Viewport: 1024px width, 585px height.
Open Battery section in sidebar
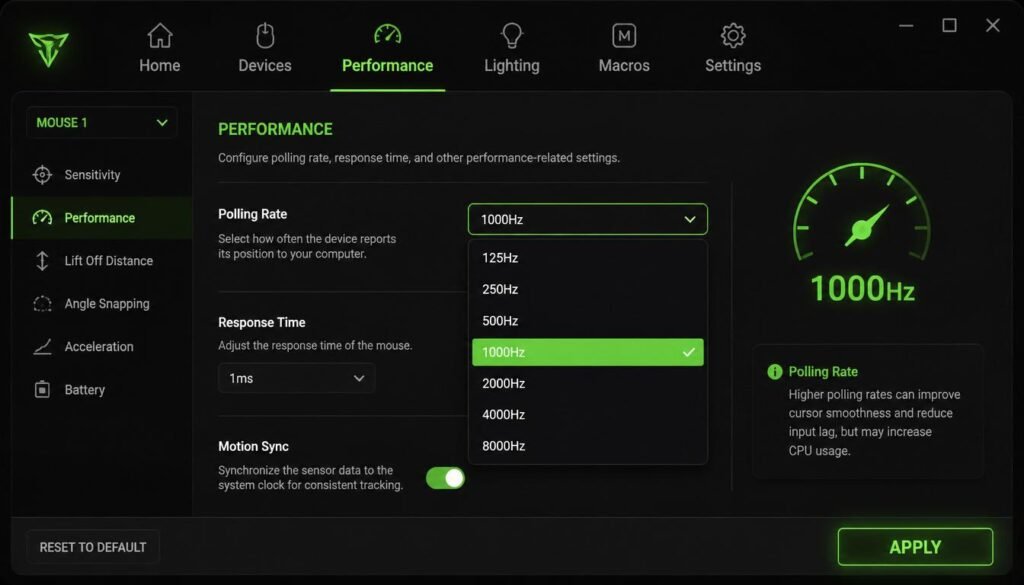[102, 390]
